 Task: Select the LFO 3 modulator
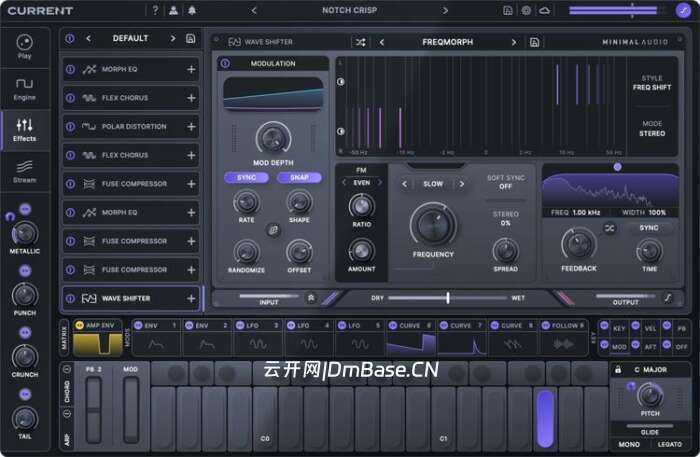coord(258,338)
